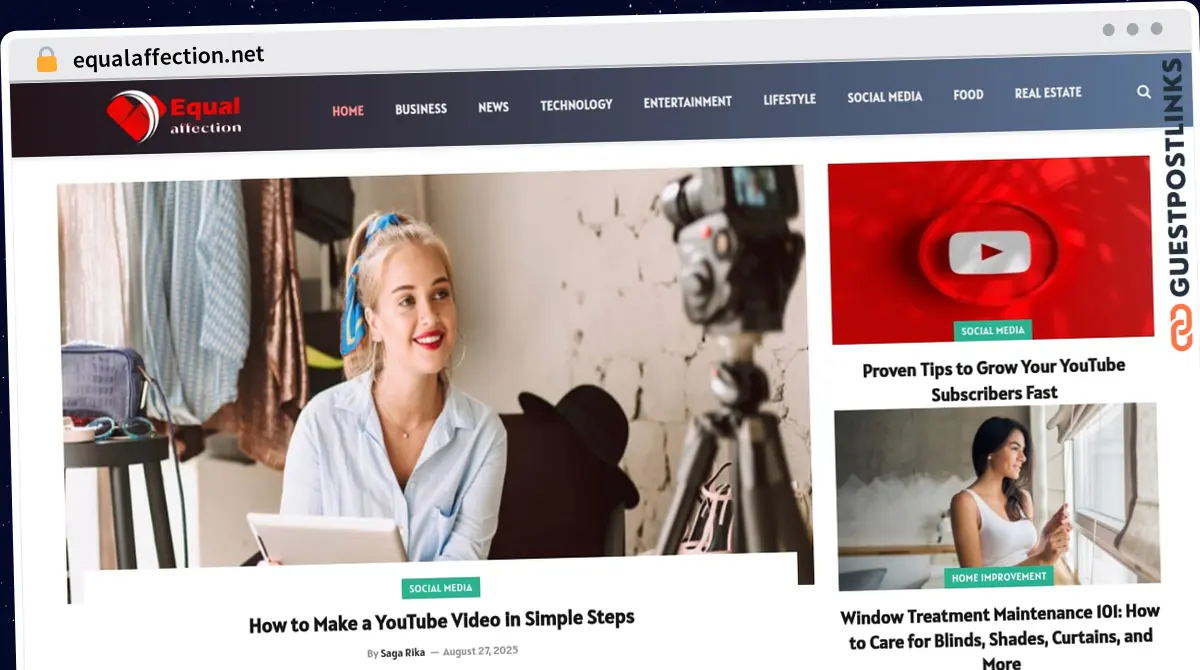This screenshot has width=1200, height=670.
Task: Click the Home Improvement category tag
Action: click(x=999, y=577)
